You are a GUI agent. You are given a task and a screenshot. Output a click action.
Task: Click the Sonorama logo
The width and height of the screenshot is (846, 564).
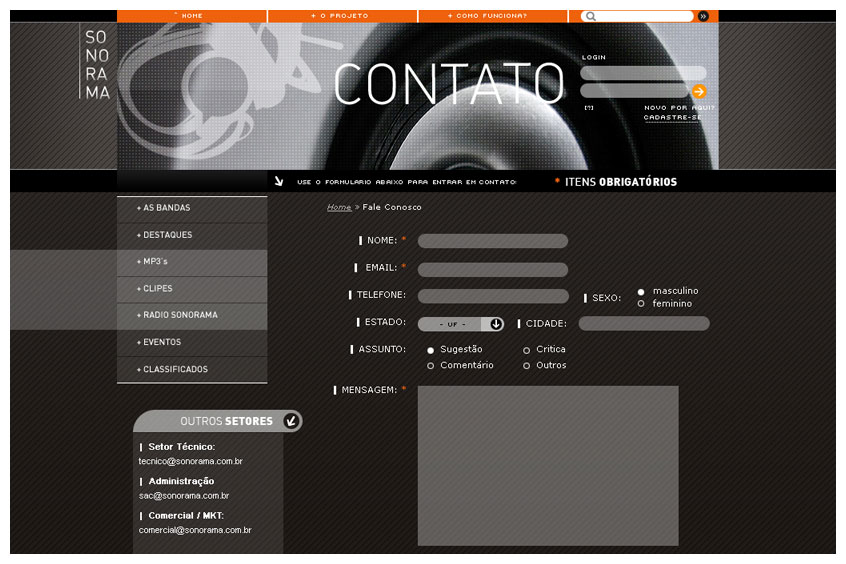pos(97,64)
